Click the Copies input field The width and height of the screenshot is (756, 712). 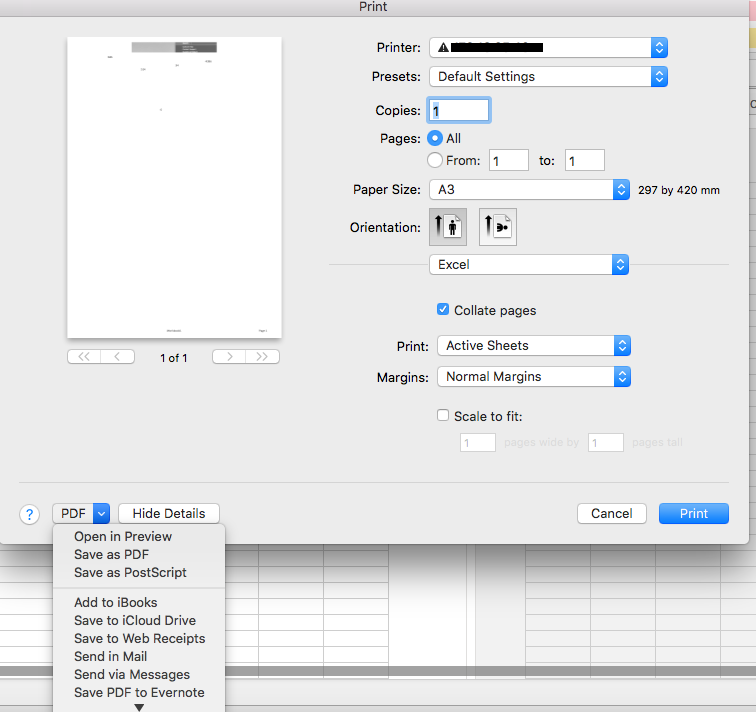(x=459, y=110)
